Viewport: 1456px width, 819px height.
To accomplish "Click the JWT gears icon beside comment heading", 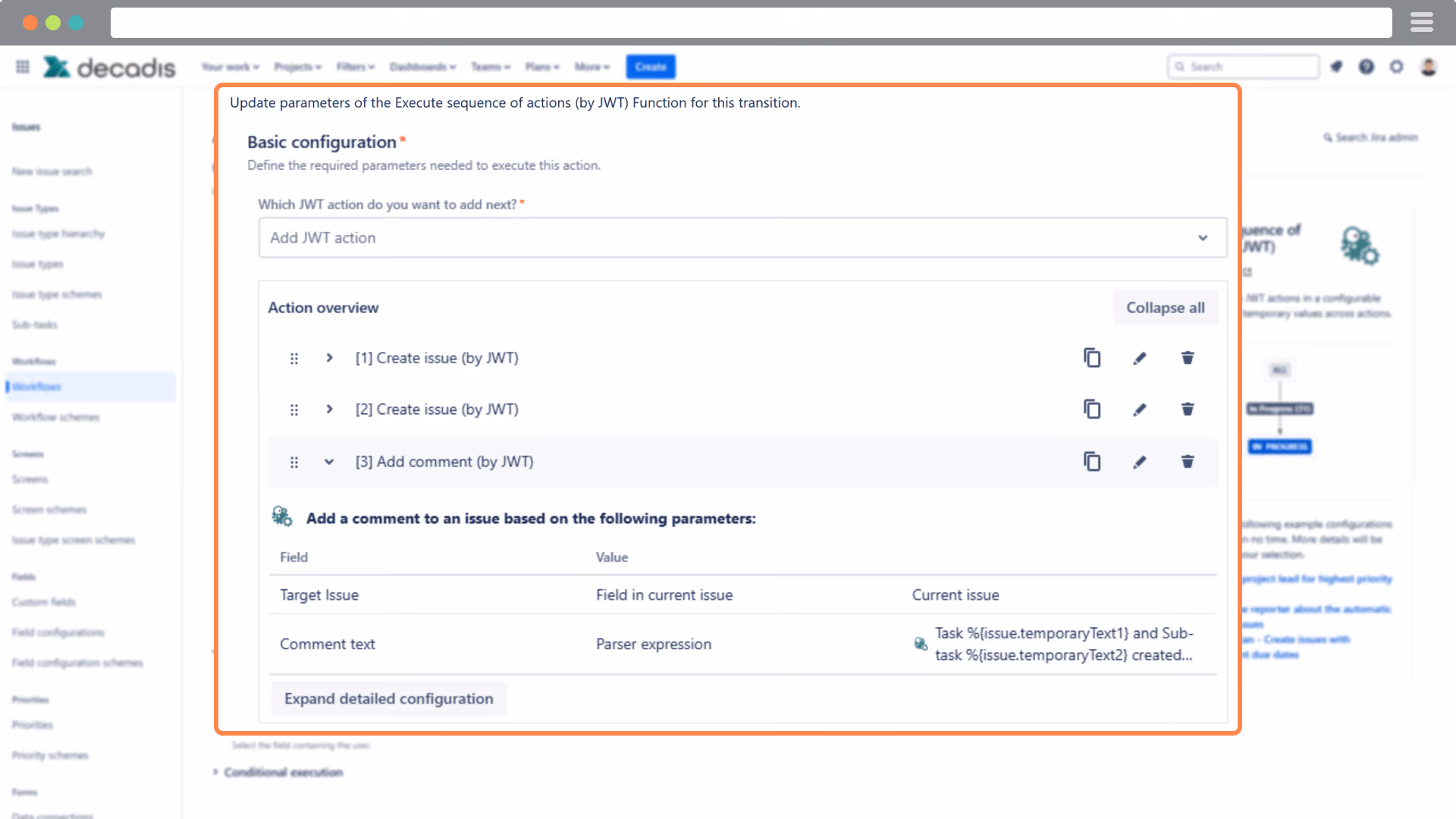I will coord(282,517).
